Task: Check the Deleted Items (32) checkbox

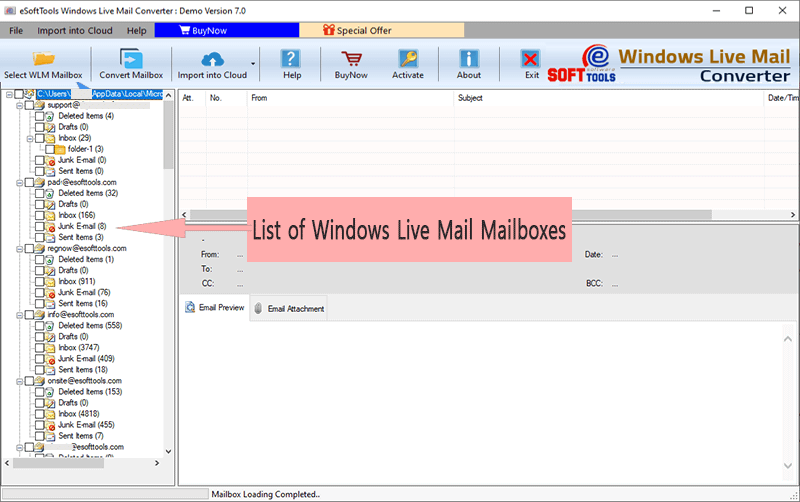Action: pos(39,193)
